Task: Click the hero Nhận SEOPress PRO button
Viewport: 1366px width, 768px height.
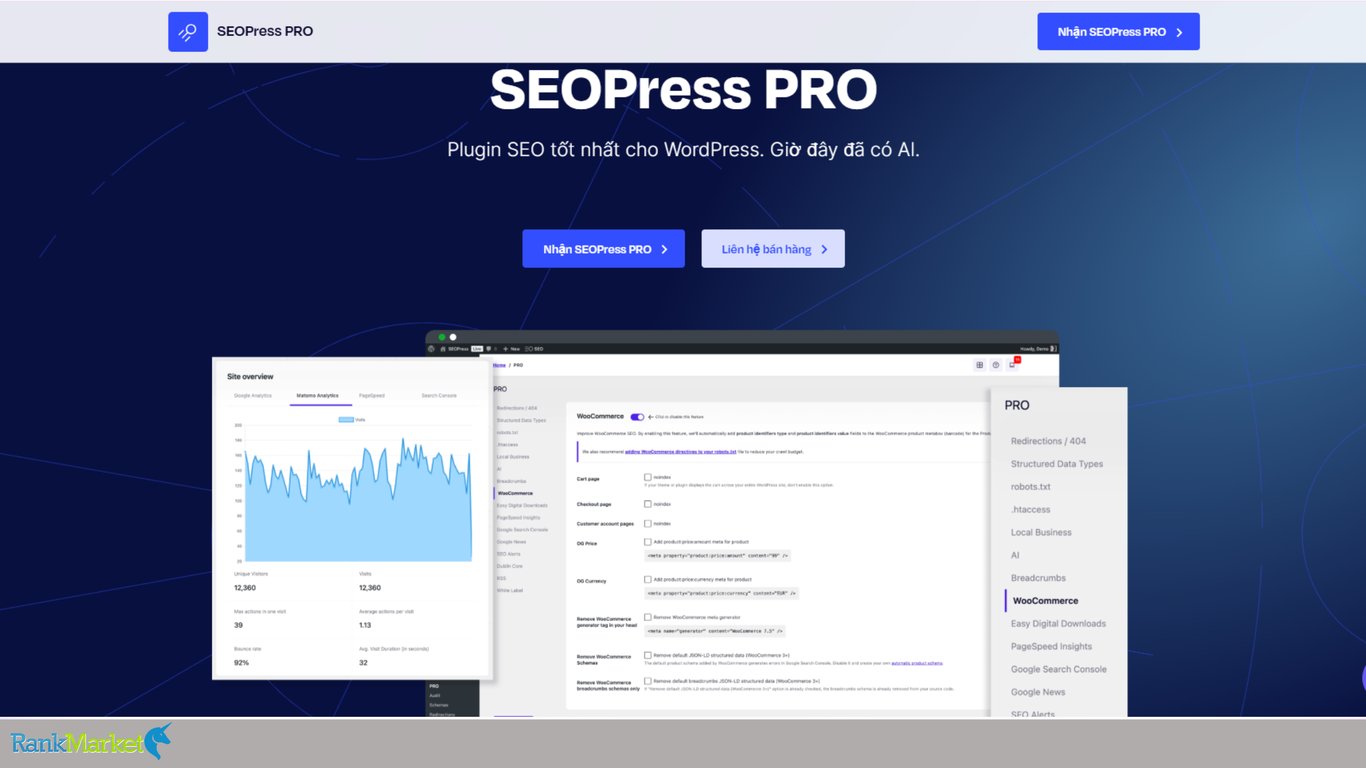Action: pos(603,249)
